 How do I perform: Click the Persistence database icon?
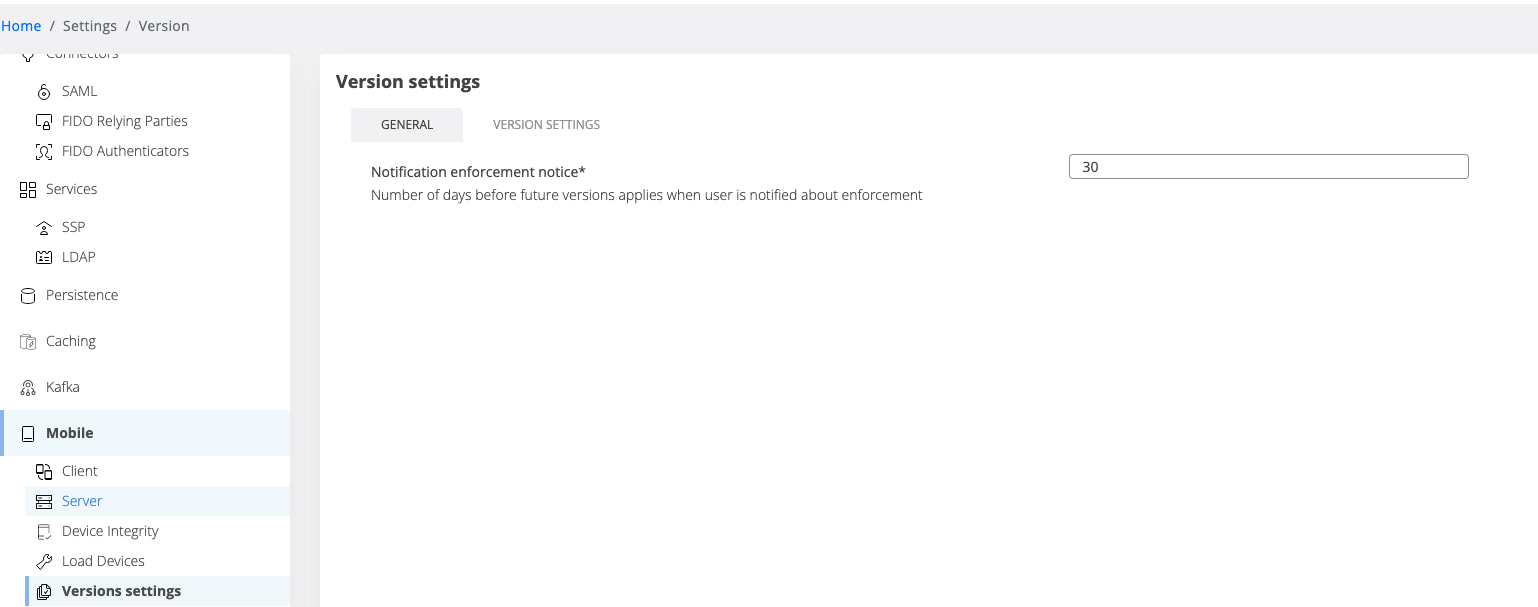click(x=28, y=296)
